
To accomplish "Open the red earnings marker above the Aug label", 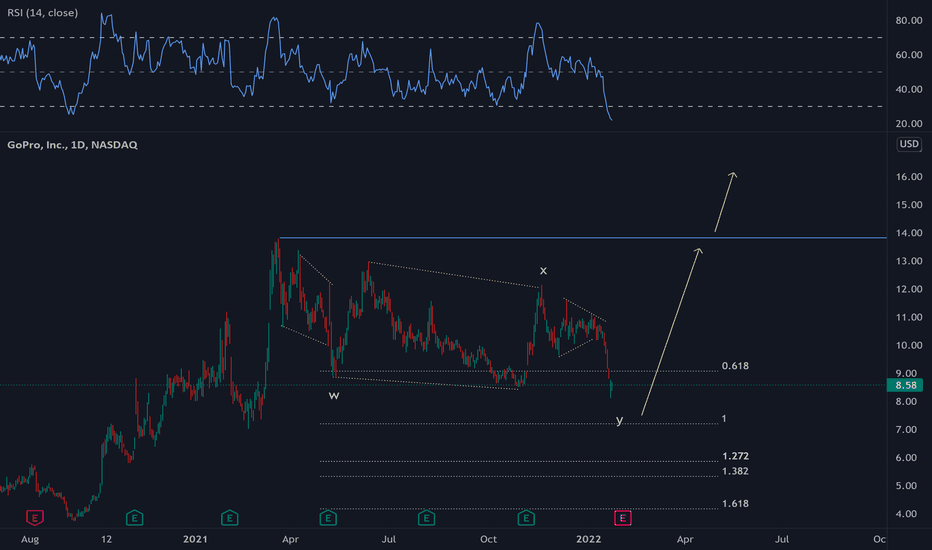I will click(x=35, y=518).
